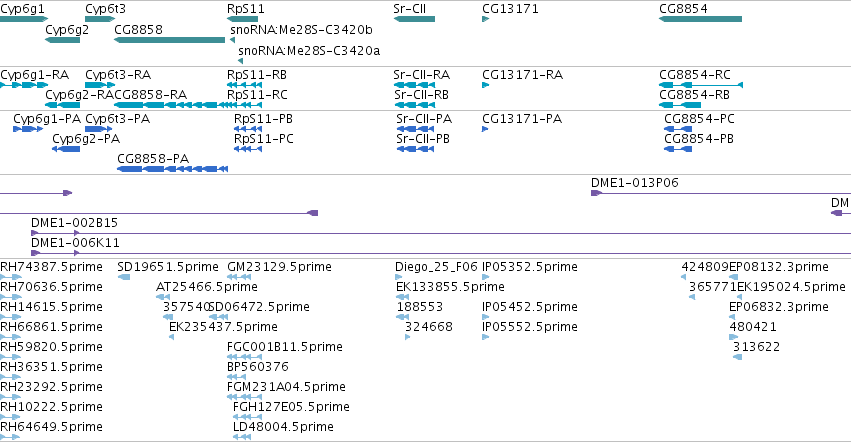This screenshot has height=442, width=851.
Task: Click the Sr-CII-PA protein label
Action: pyautogui.click(x=424, y=118)
